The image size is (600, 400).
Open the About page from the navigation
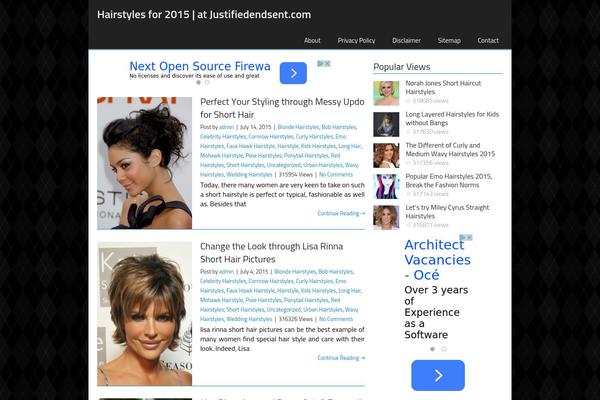(x=312, y=41)
